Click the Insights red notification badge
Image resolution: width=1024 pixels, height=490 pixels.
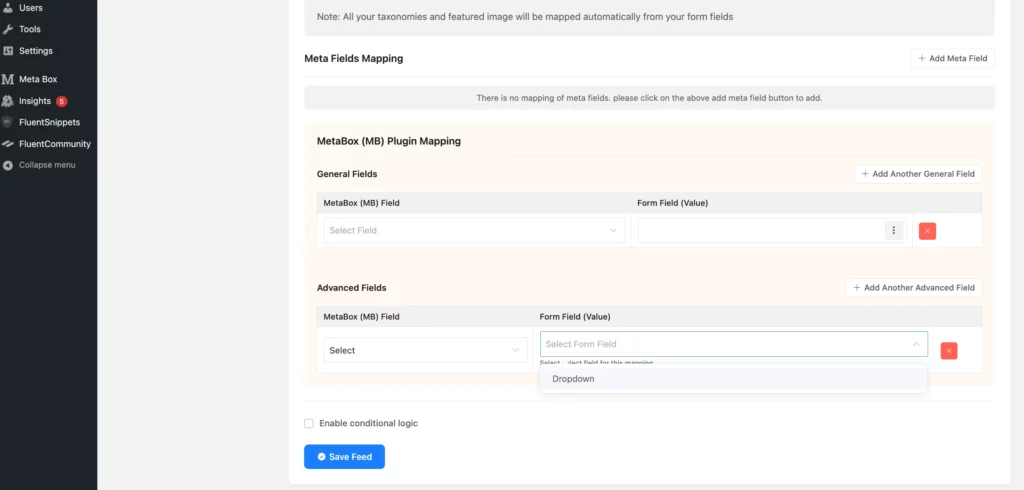click(x=61, y=101)
